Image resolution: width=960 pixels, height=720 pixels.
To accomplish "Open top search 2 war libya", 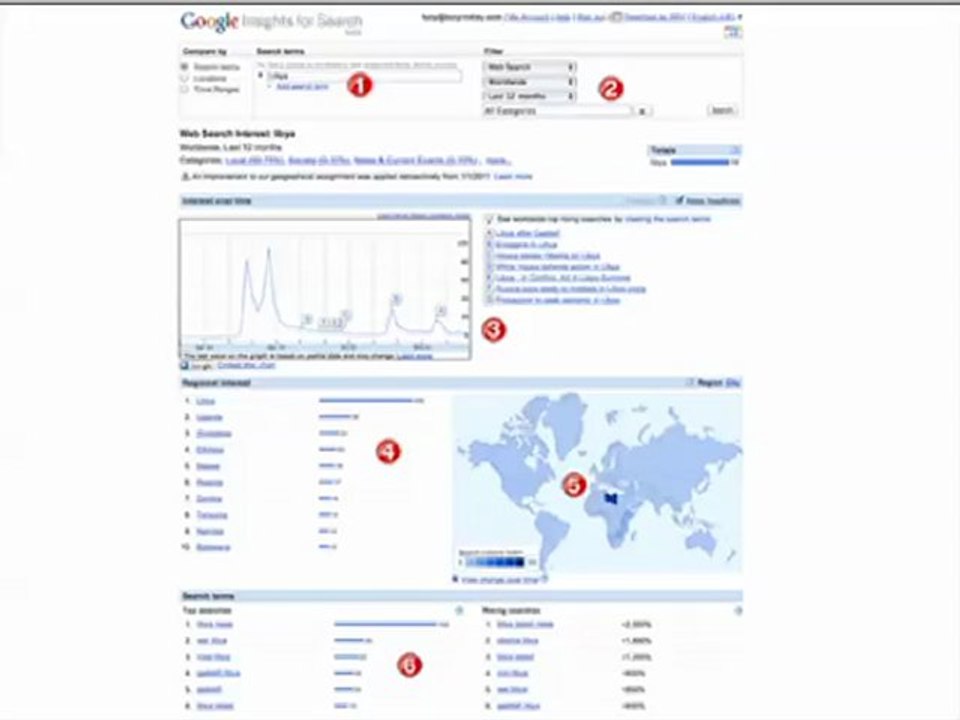I will pyautogui.click(x=212, y=641).
